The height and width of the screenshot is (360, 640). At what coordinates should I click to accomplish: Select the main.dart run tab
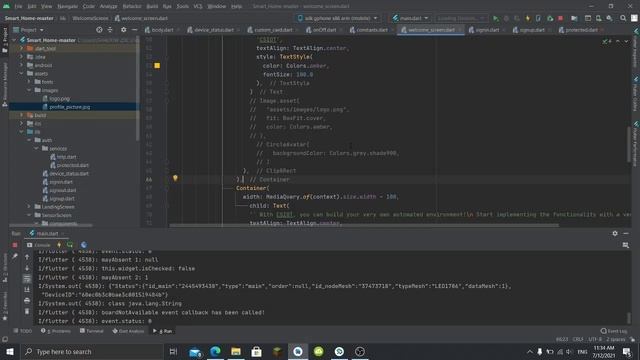coord(47,233)
